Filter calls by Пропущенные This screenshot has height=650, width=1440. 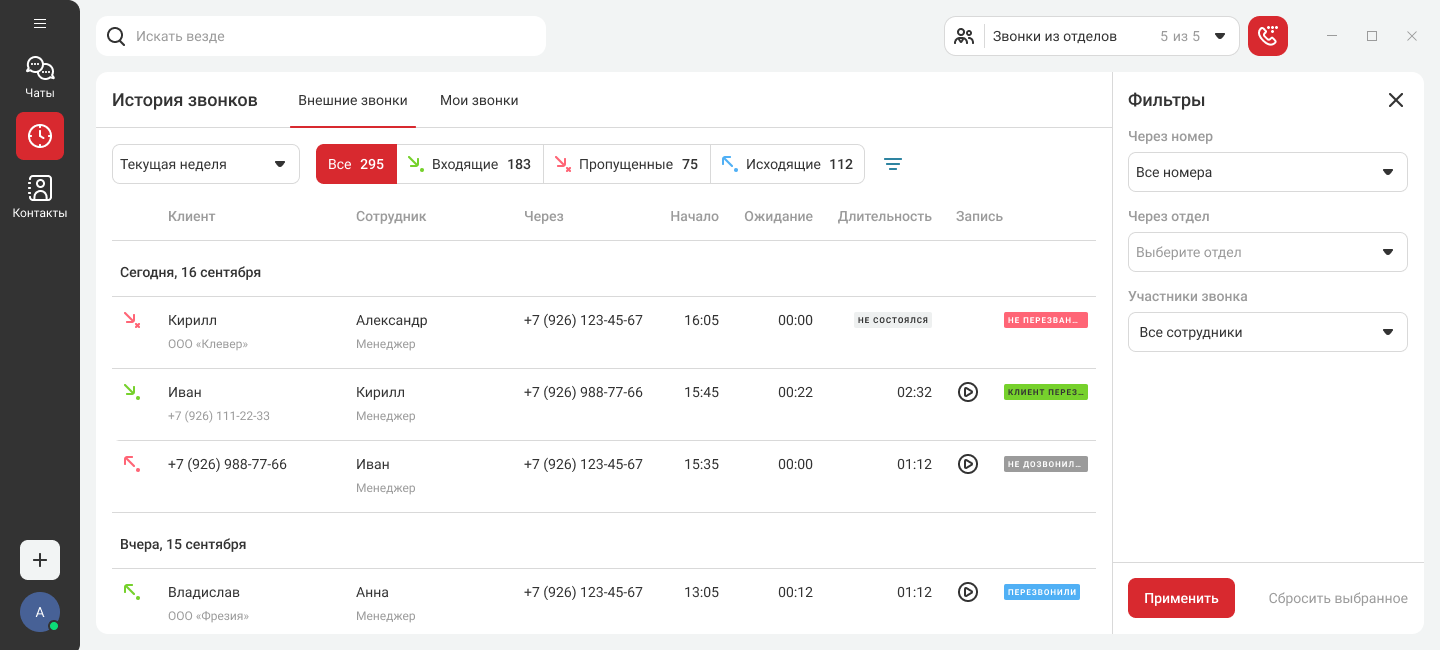tap(627, 164)
